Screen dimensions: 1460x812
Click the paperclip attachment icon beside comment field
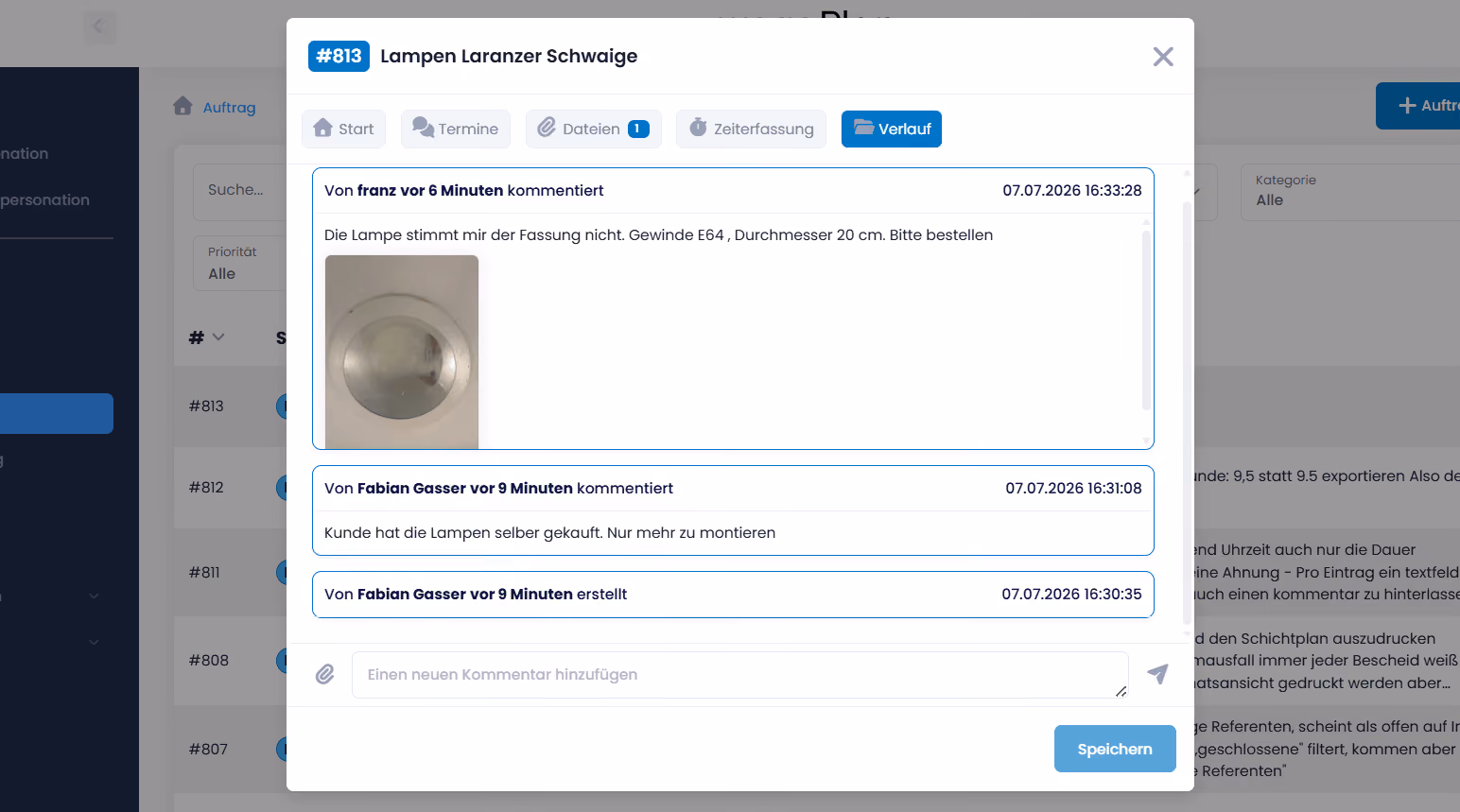pos(324,674)
